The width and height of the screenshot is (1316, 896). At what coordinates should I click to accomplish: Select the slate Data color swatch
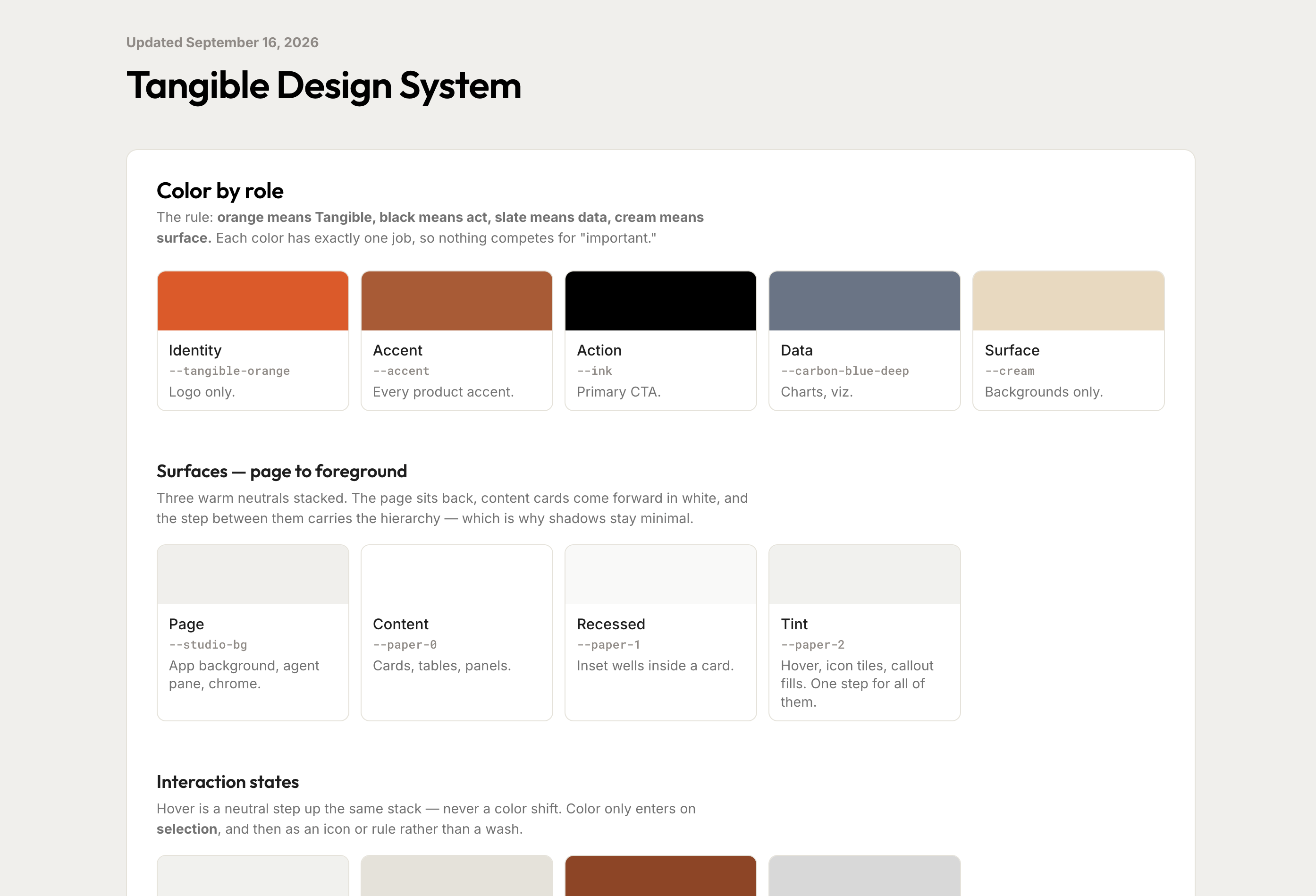[864, 301]
